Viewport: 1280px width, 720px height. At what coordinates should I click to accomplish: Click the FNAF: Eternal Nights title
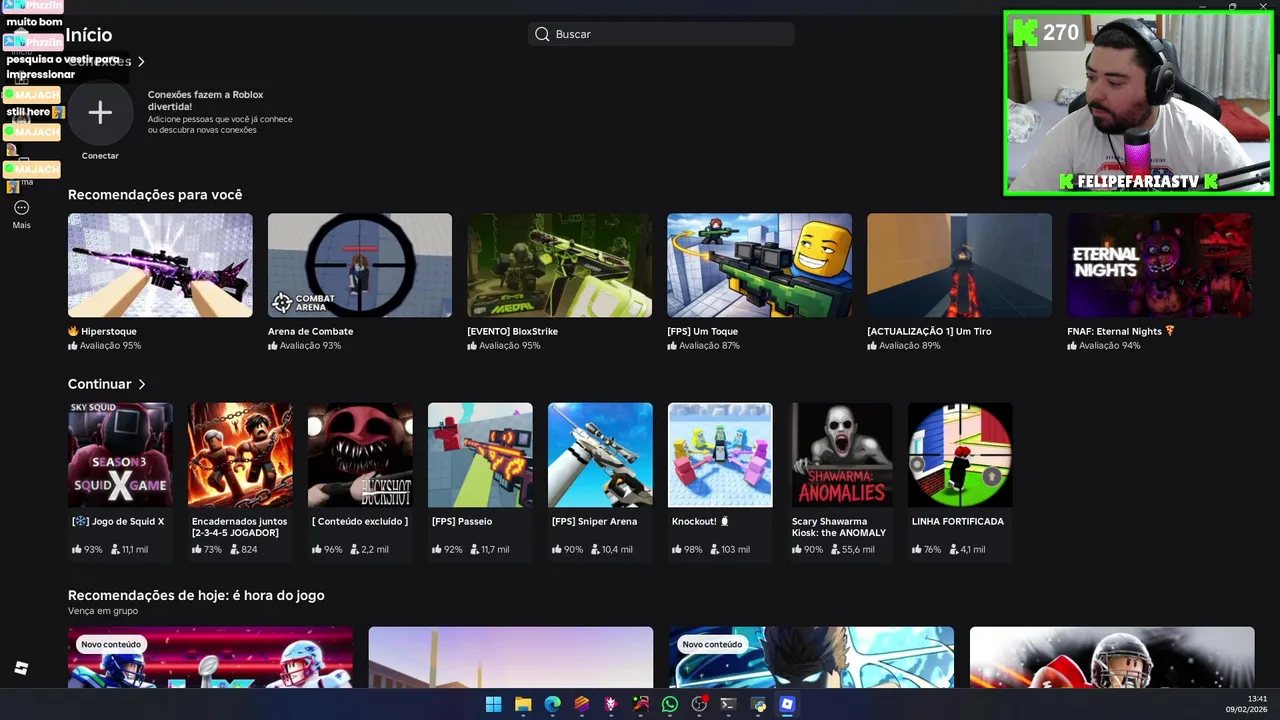pyautogui.click(x=1121, y=331)
